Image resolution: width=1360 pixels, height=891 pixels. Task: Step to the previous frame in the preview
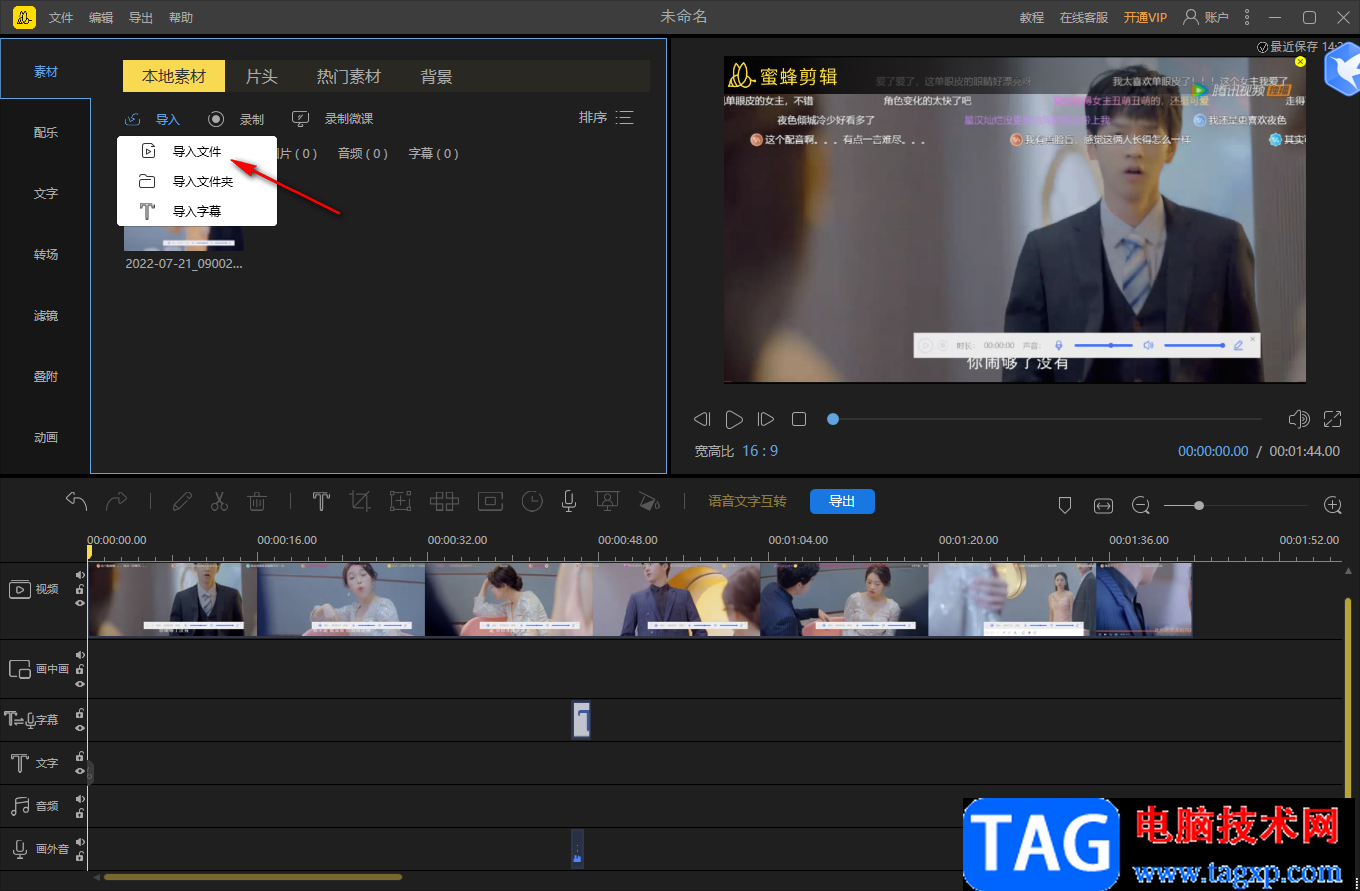tap(702, 419)
